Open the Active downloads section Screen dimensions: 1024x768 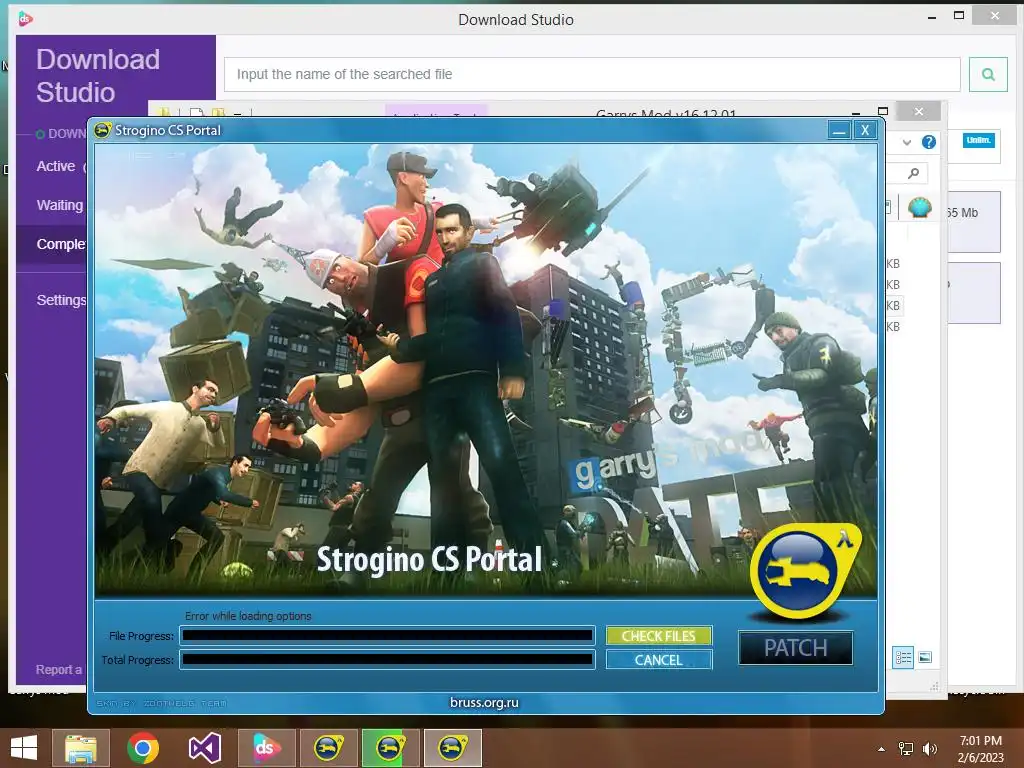56,167
